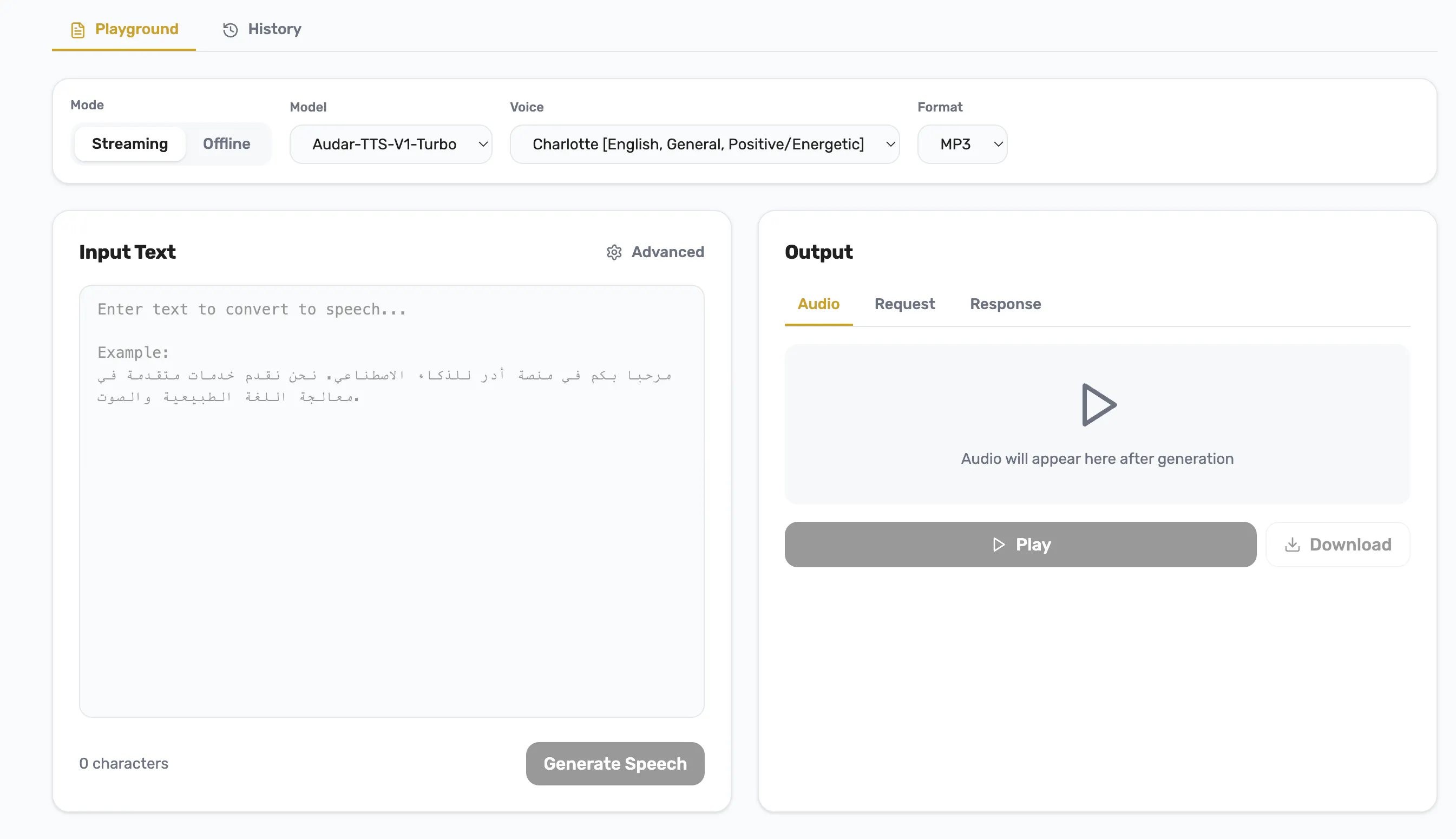Switch to the Request output tab
The height and width of the screenshot is (839, 1456).
coord(904,304)
